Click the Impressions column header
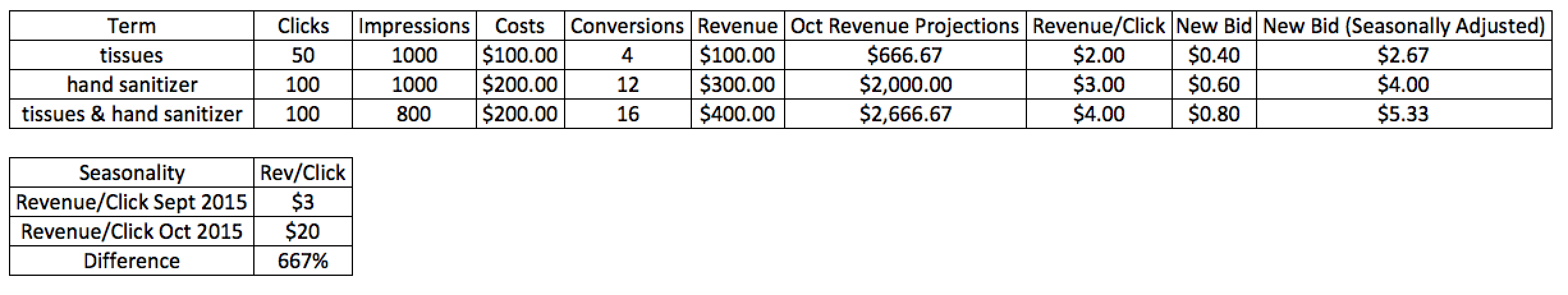Screen dimensions: 1568x295 pyautogui.click(x=414, y=26)
